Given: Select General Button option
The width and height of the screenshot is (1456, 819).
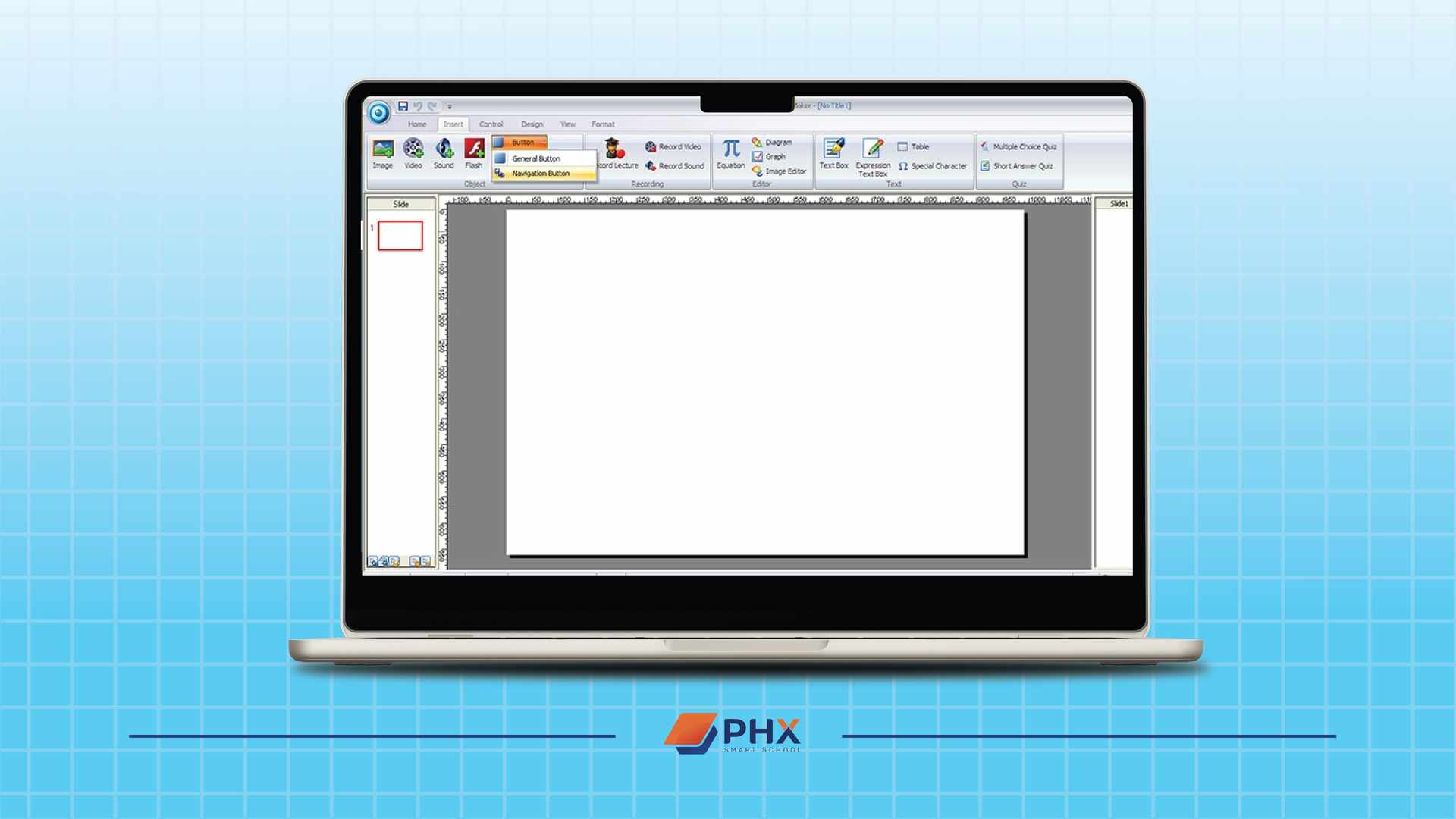Looking at the screenshot, I should pyautogui.click(x=536, y=158).
